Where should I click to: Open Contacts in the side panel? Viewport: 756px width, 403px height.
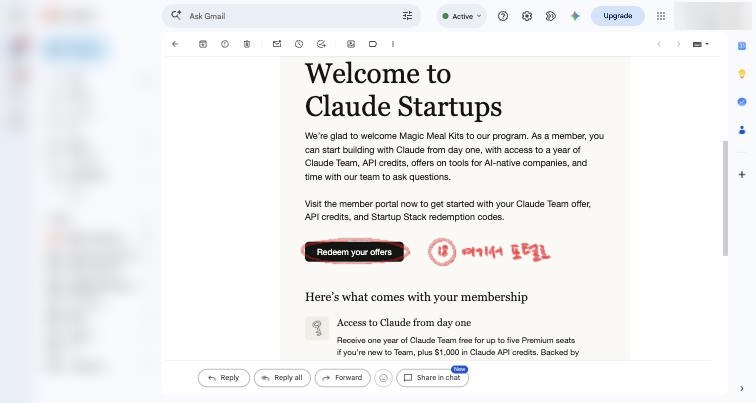(x=742, y=130)
